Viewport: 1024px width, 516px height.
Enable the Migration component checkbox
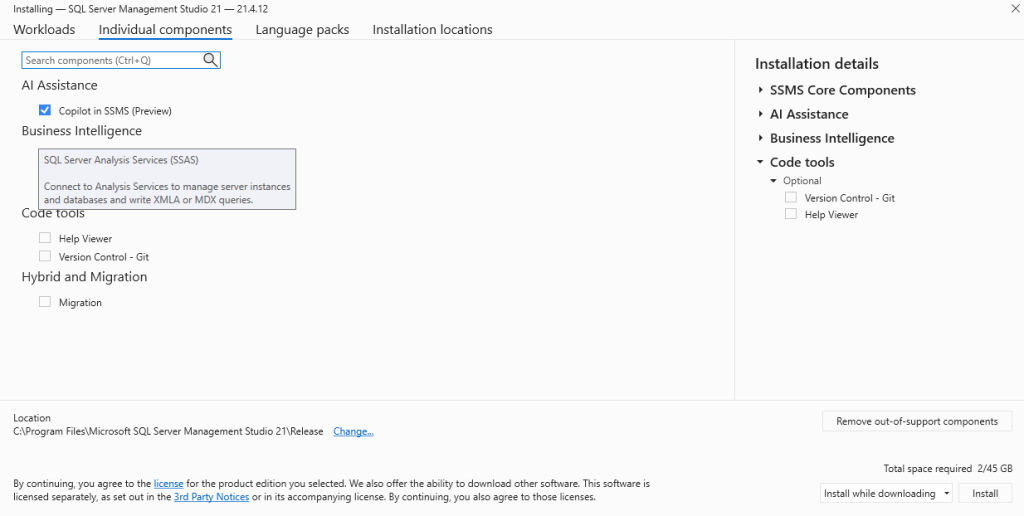coord(45,302)
